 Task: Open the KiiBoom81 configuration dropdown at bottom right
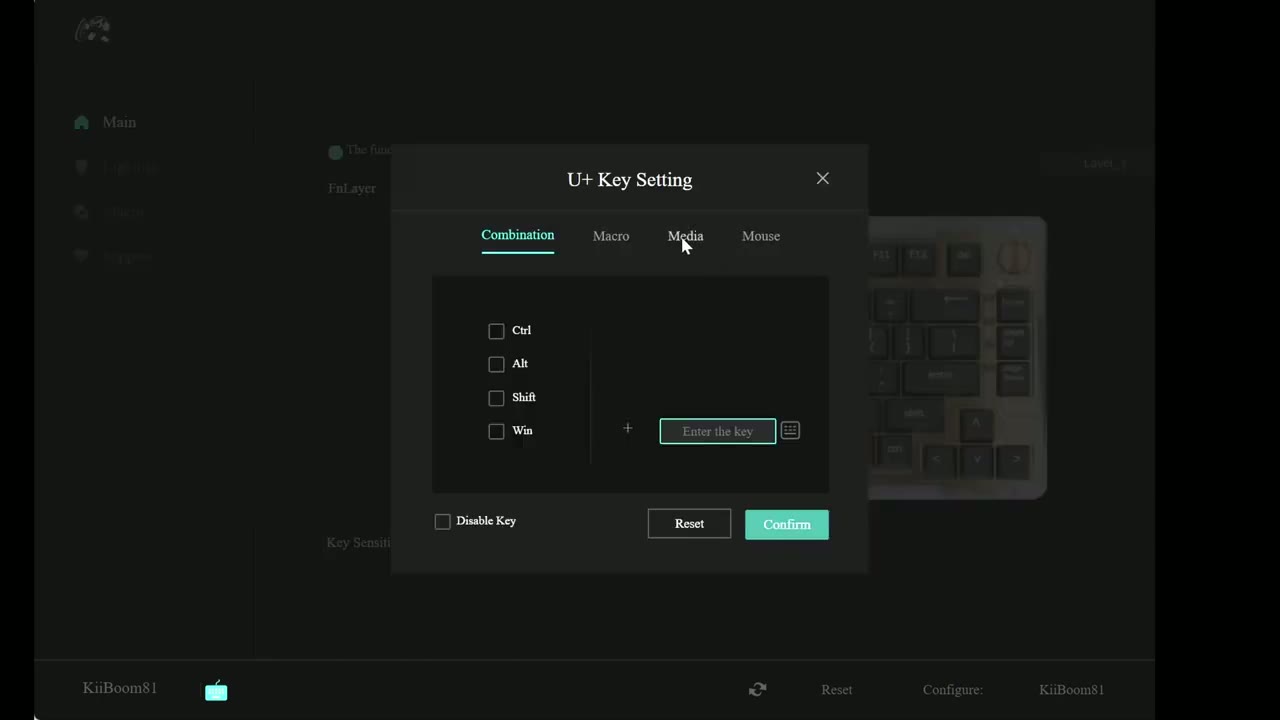pyautogui.click(x=1071, y=689)
